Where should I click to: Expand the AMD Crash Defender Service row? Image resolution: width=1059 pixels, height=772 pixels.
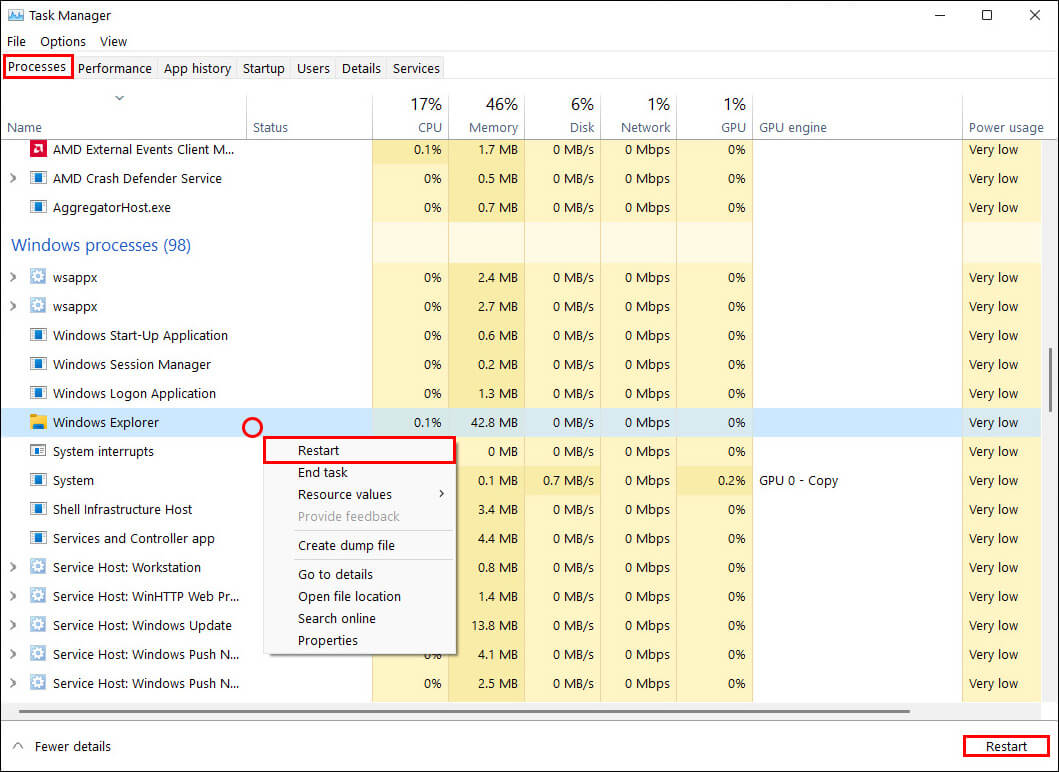point(13,178)
